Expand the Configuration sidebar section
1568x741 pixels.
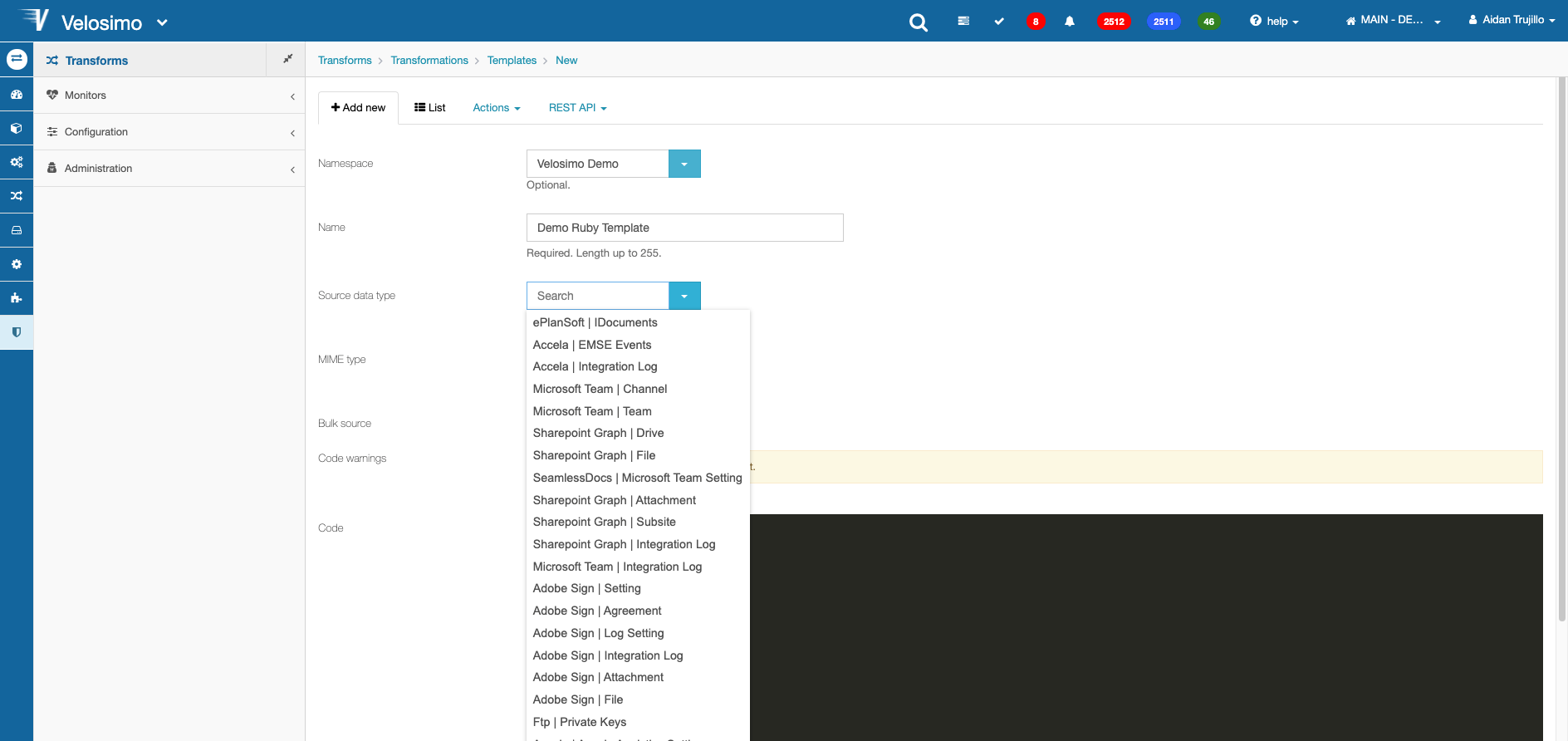click(169, 132)
